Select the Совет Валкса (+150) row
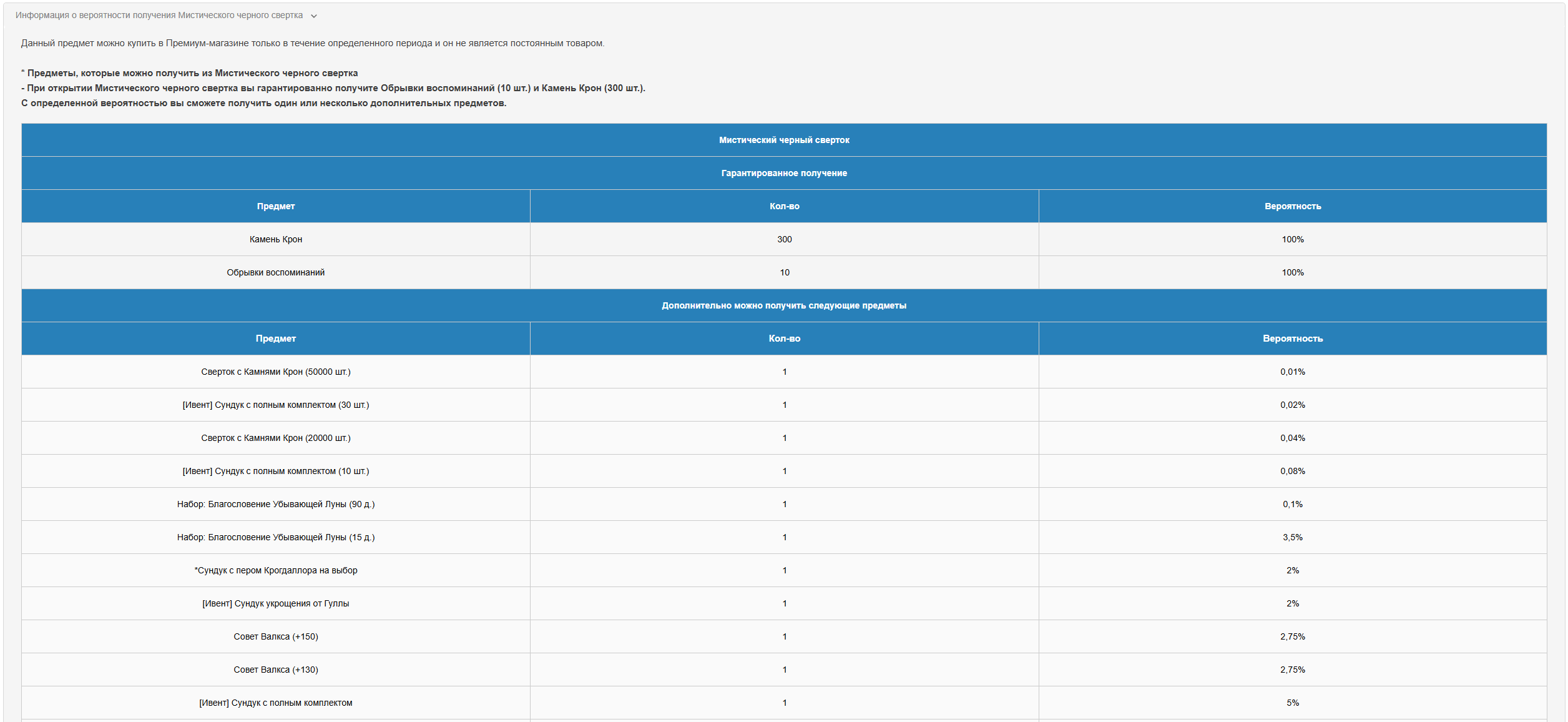Viewport: 1568px width, 722px height. click(x=275, y=636)
